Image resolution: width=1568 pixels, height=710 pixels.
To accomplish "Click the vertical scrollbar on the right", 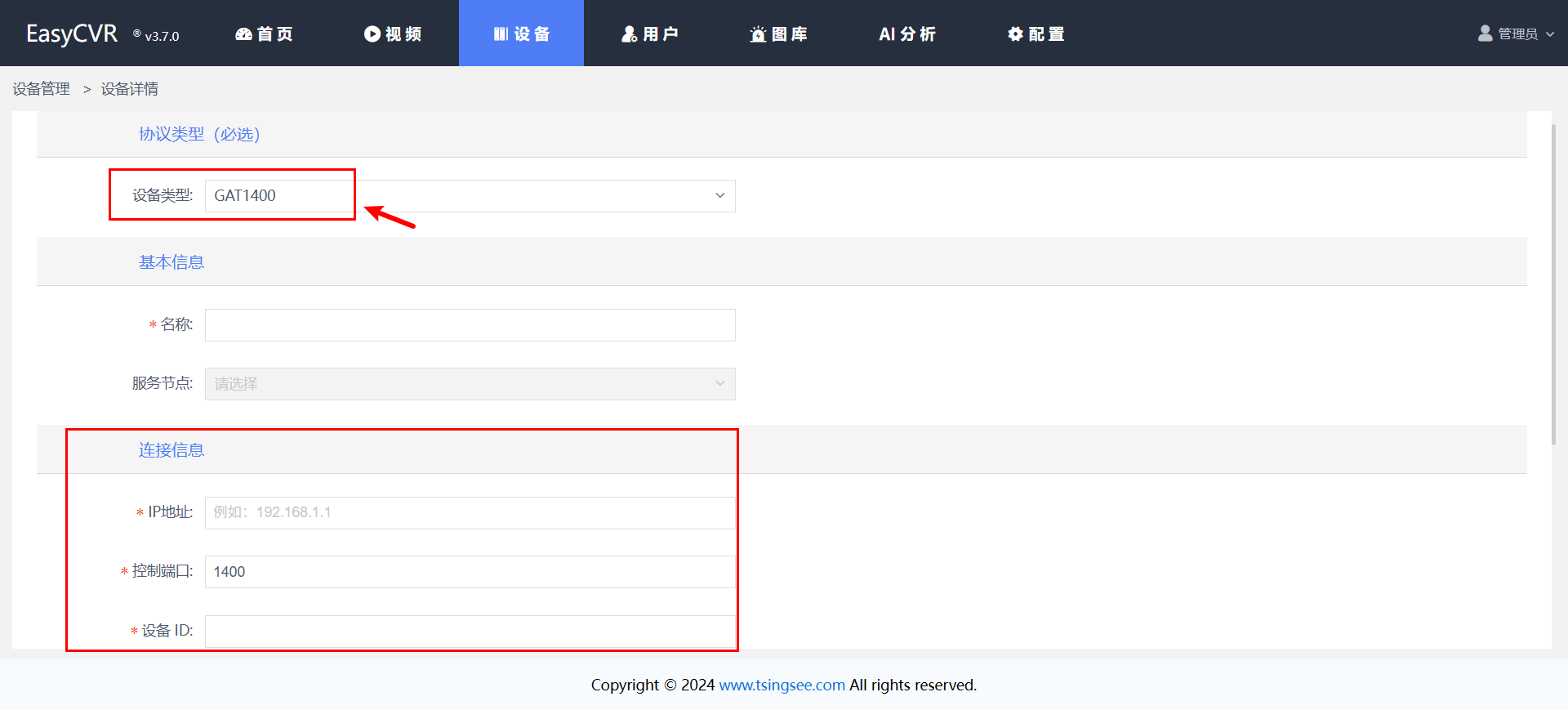I will 1553,284.
